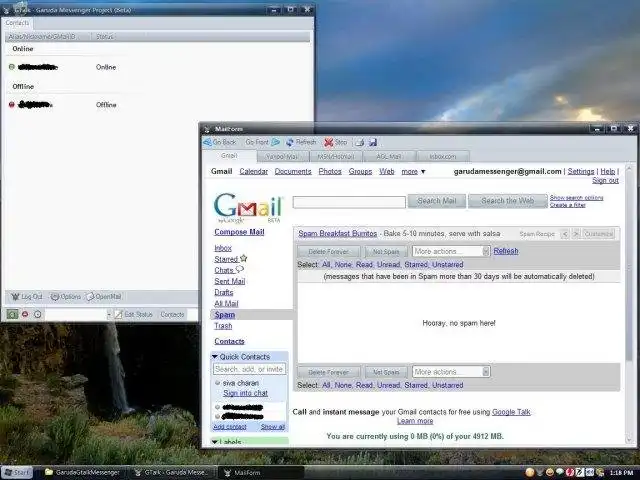Open the top More actions dropdown
Viewport: 640px width, 480px height.
point(451,251)
